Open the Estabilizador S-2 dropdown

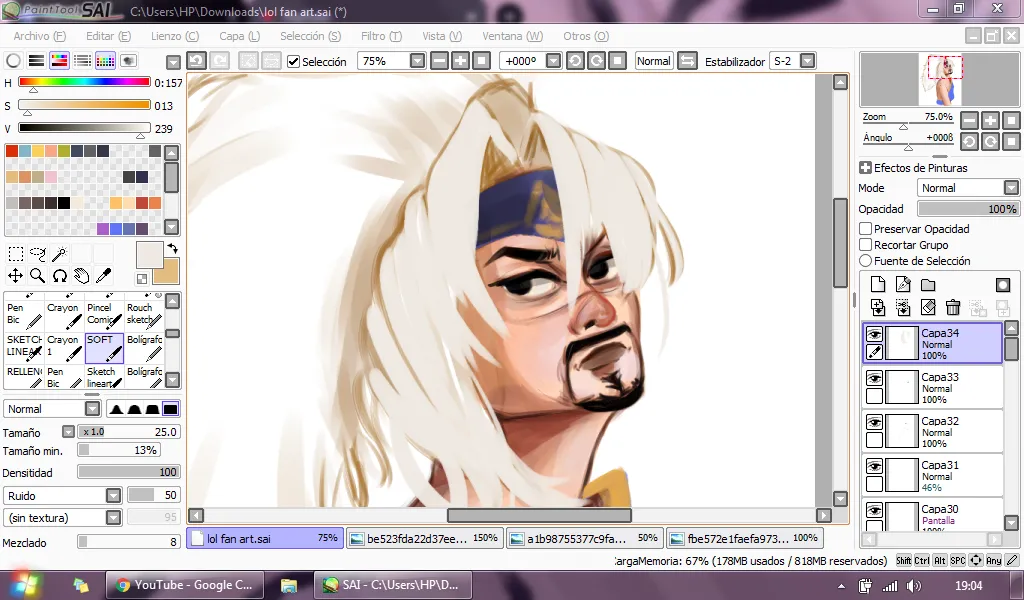click(807, 61)
